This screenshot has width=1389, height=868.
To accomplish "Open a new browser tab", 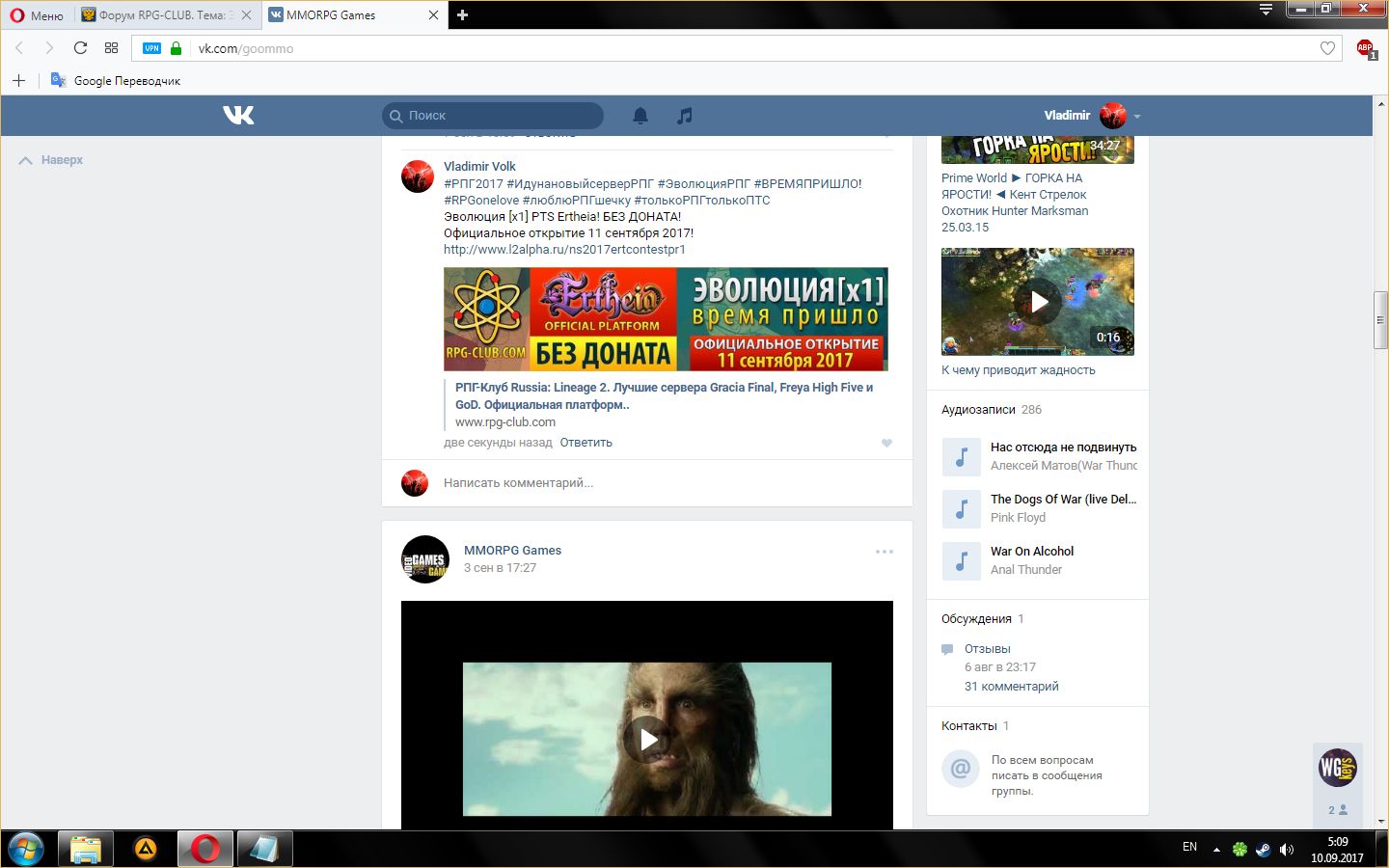I will (x=462, y=15).
